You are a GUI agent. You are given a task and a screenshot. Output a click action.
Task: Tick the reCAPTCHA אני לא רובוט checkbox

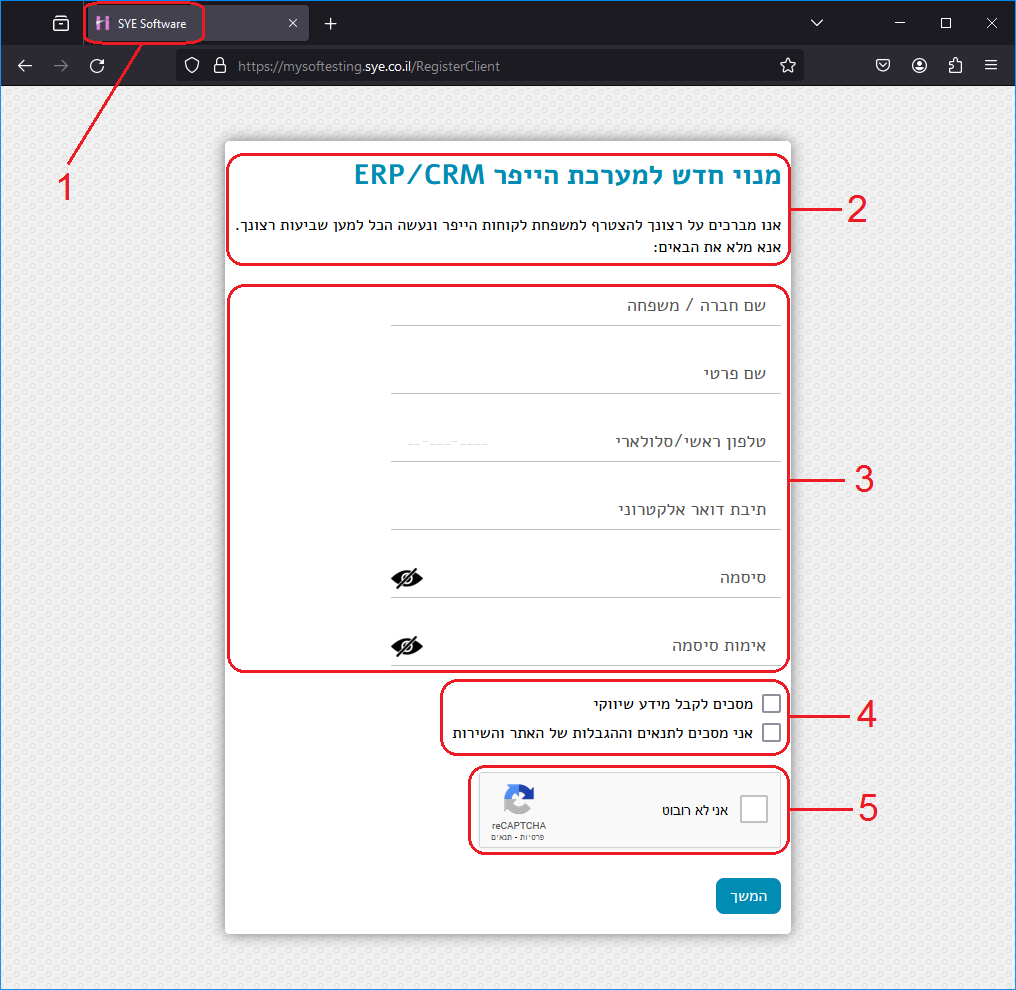point(754,809)
